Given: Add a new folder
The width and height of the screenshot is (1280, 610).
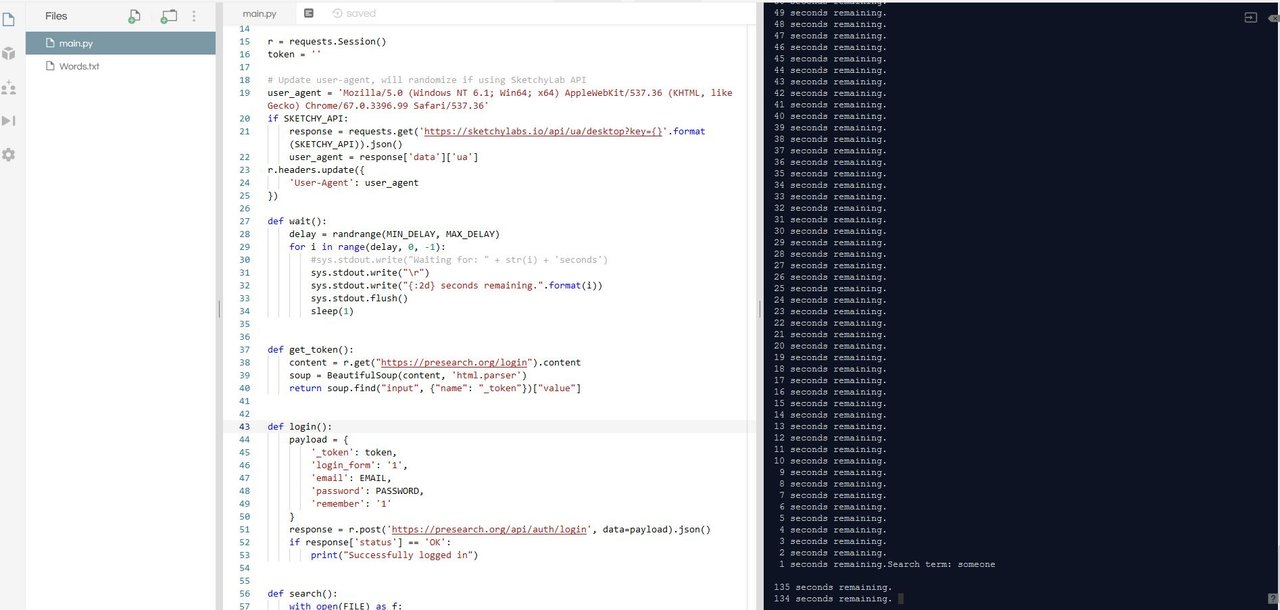Looking at the screenshot, I should (x=167, y=16).
